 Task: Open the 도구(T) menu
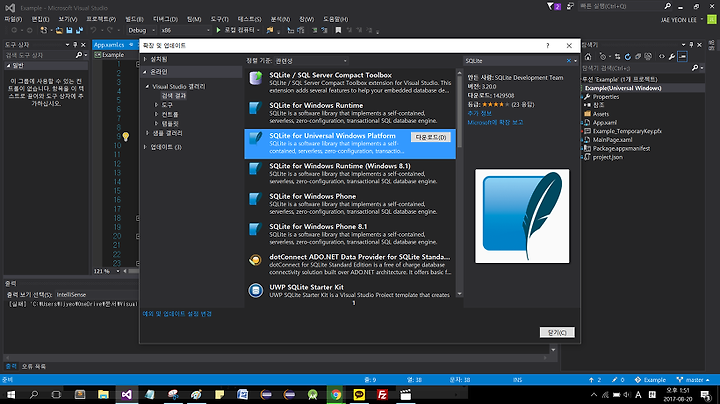point(219,19)
